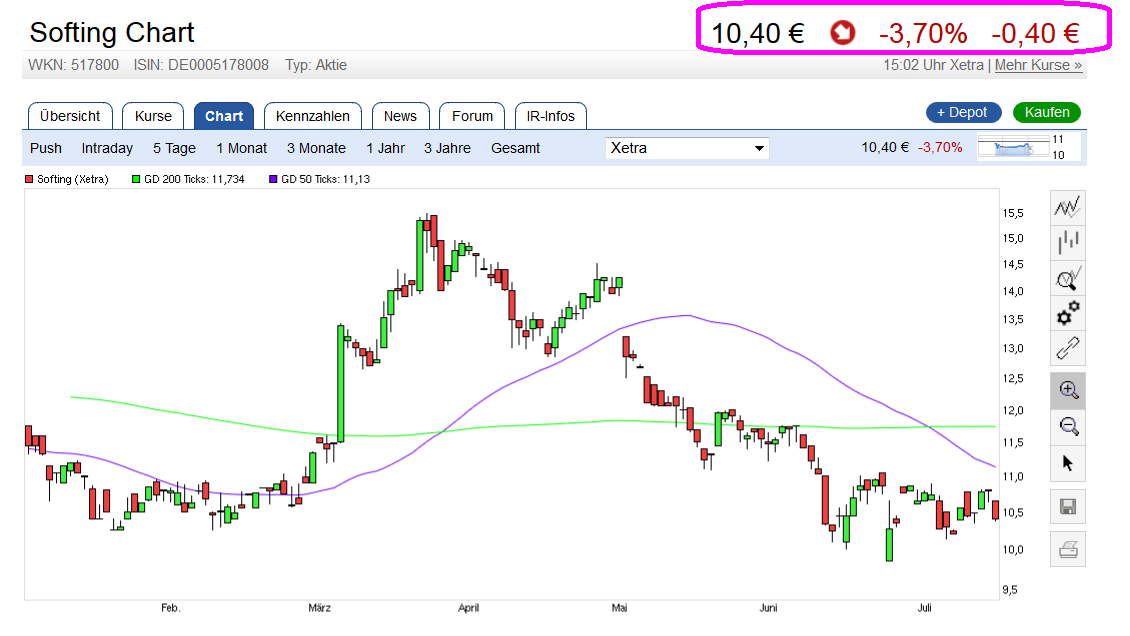Click the Softing Chart heading
The width and height of the screenshot is (1130, 636).
click(x=112, y=32)
